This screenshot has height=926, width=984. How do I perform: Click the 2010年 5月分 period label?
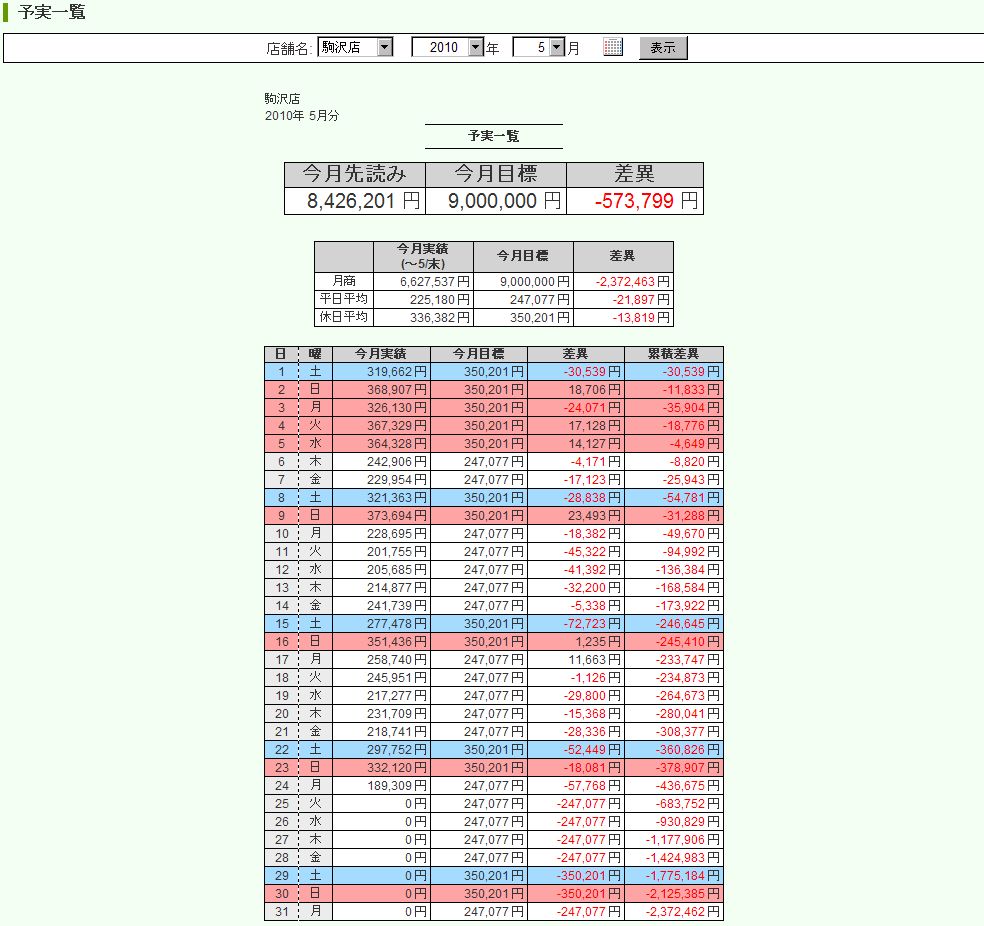[x=302, y=115]
